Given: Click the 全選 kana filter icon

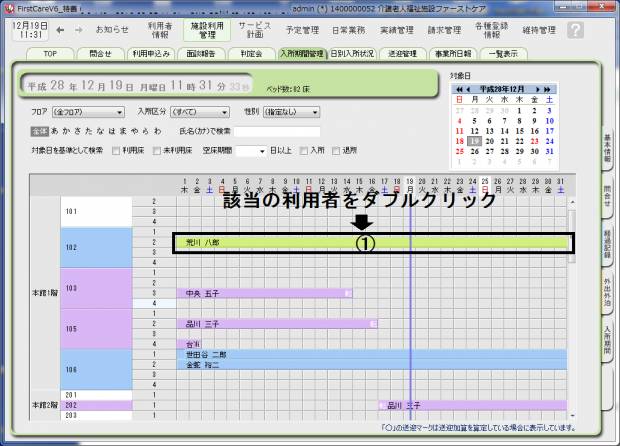Looking at the screenshot, I should click(39, 131).
